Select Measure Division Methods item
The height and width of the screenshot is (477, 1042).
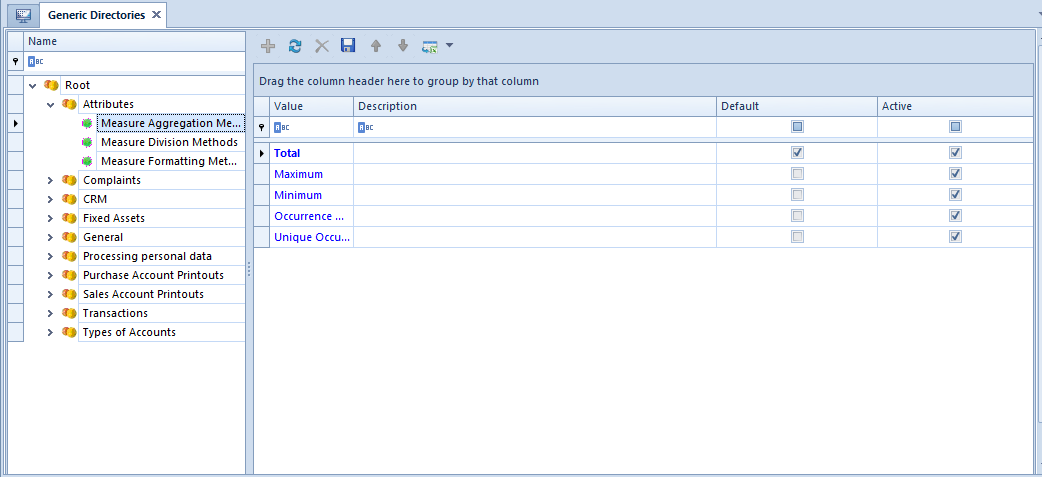click(169, 142)
